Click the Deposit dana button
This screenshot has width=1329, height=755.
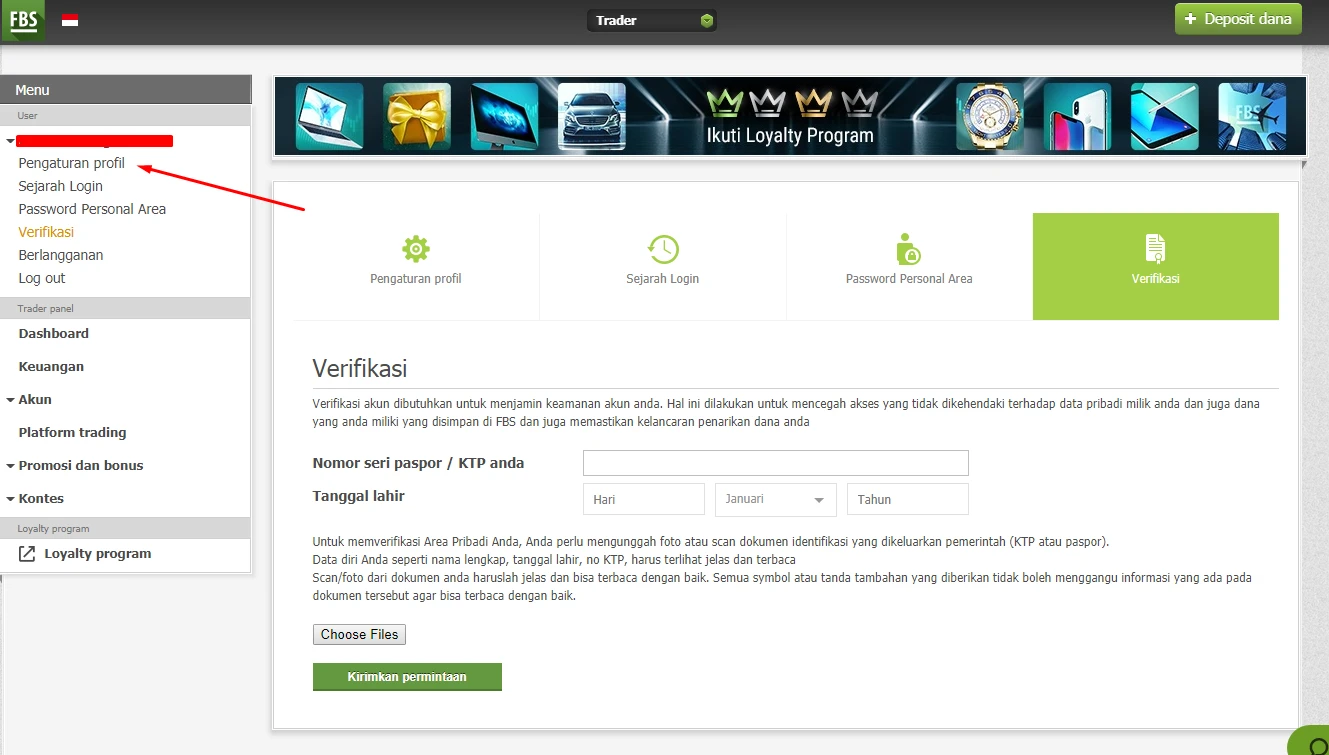(1238, 19)
